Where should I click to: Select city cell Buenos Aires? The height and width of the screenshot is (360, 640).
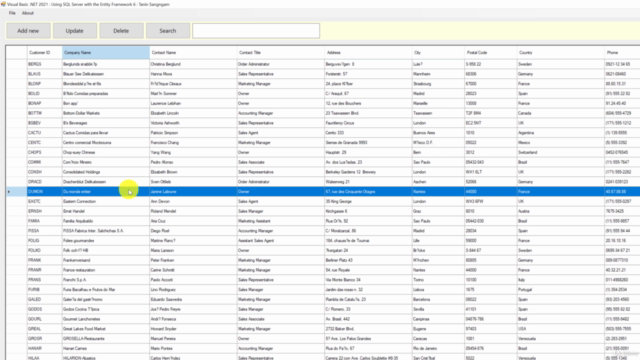coord(438,133)
